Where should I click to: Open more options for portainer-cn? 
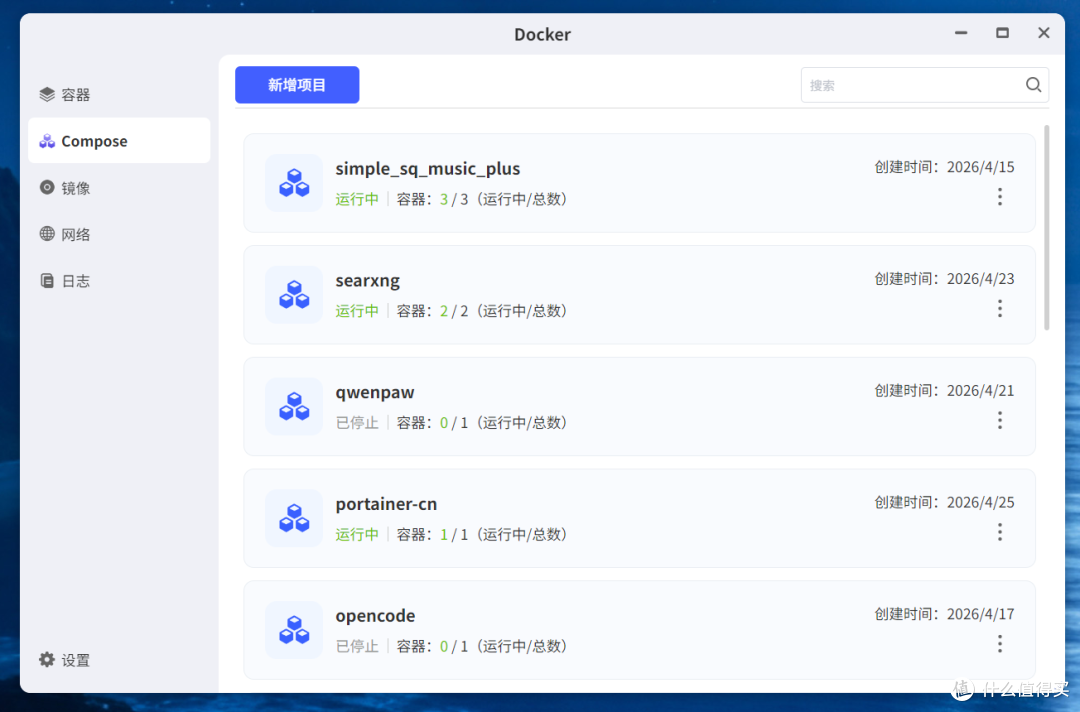tap(1000, 532)
